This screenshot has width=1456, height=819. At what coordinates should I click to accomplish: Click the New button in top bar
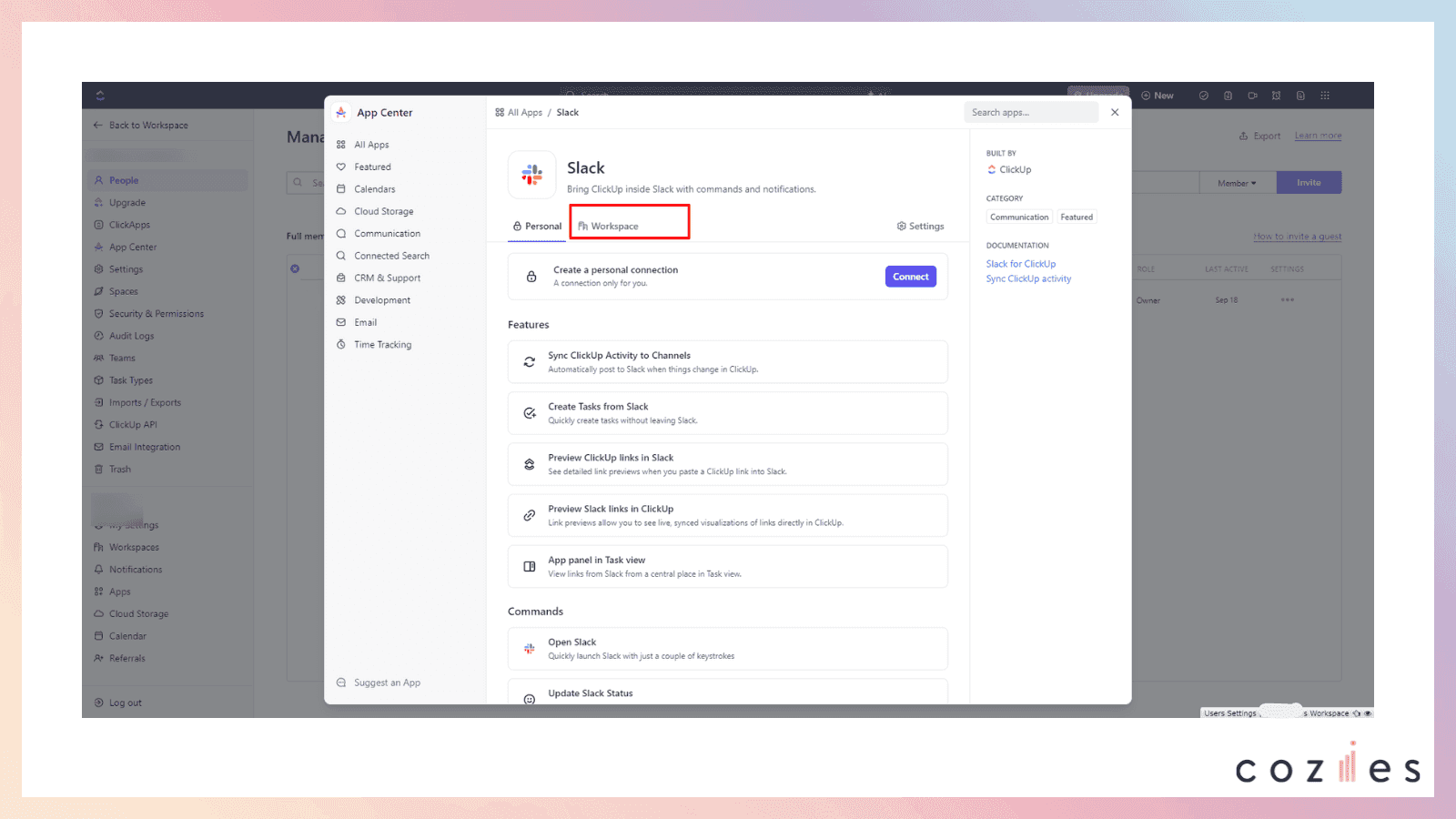(1158, 96)
